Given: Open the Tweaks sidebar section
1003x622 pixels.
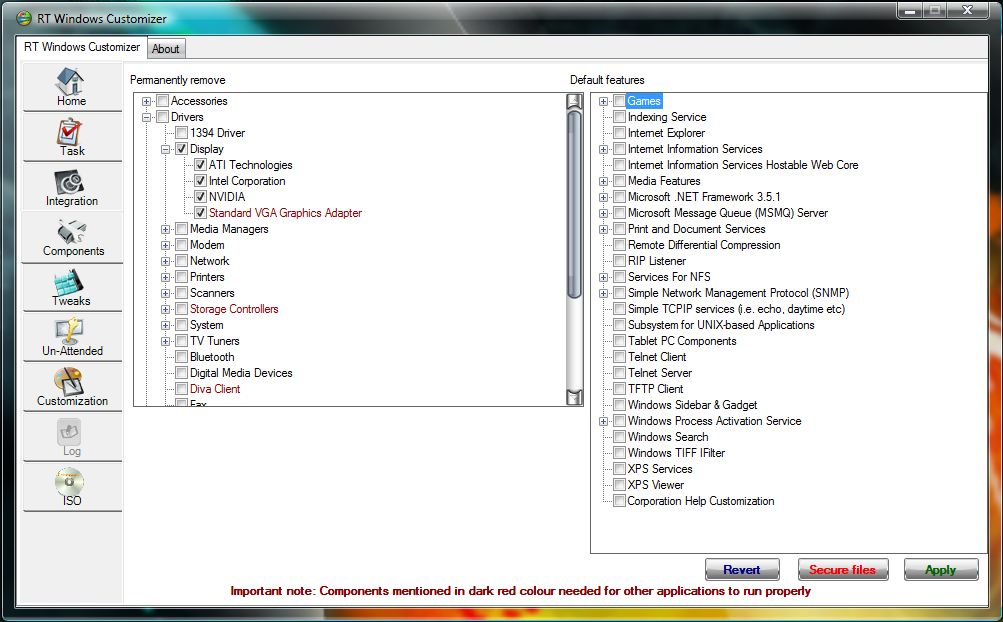Looking at the screenshot, I should coord(72,287).
